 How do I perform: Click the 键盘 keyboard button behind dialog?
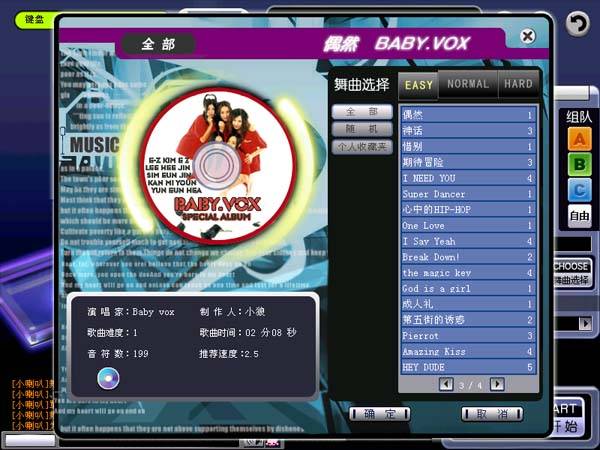pos(34,19)
